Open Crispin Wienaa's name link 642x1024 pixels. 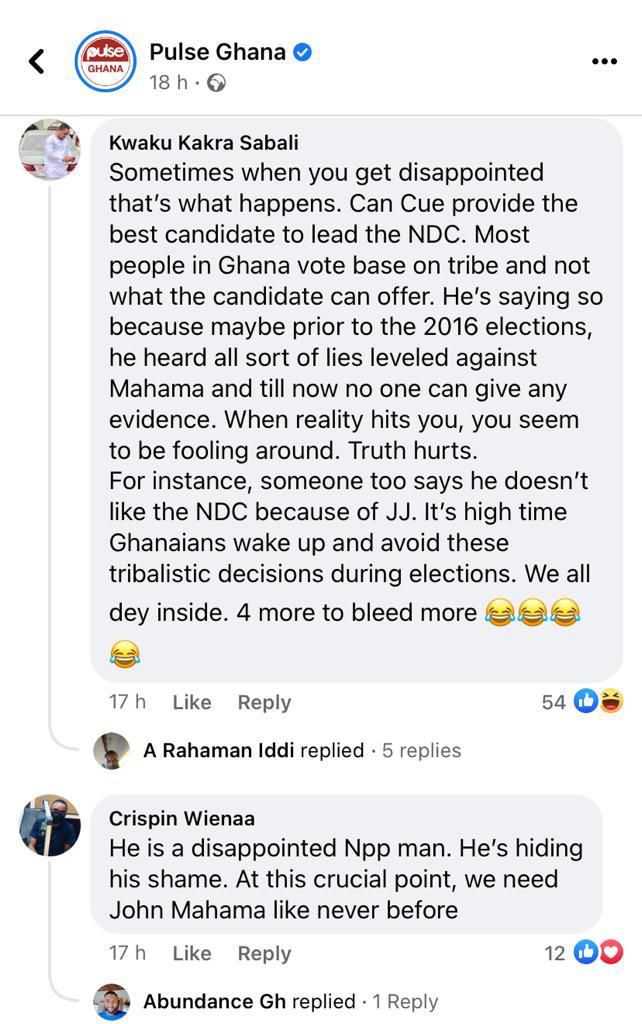(x=181, y=818)
